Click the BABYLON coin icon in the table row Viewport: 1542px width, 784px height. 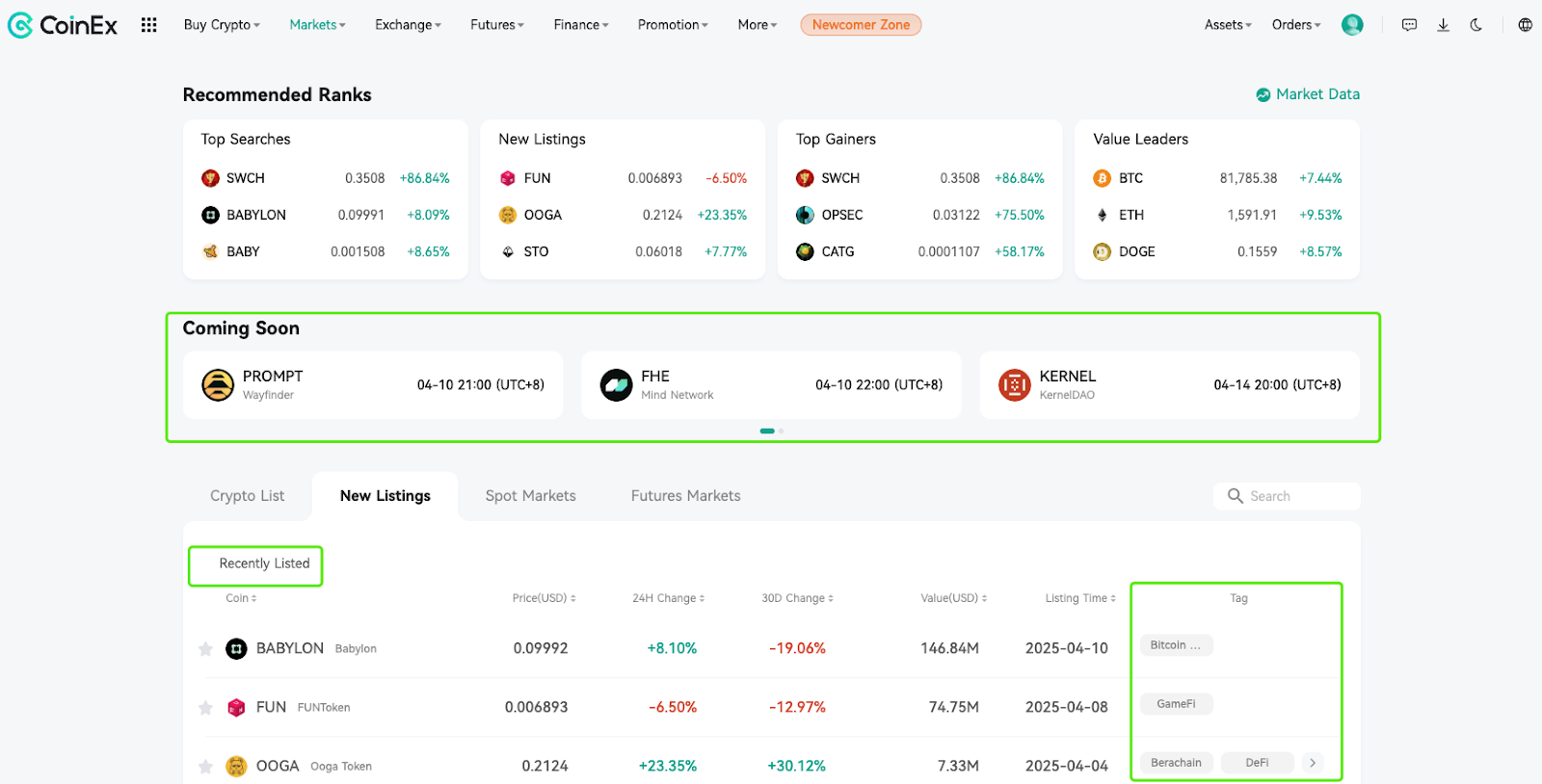236,649
